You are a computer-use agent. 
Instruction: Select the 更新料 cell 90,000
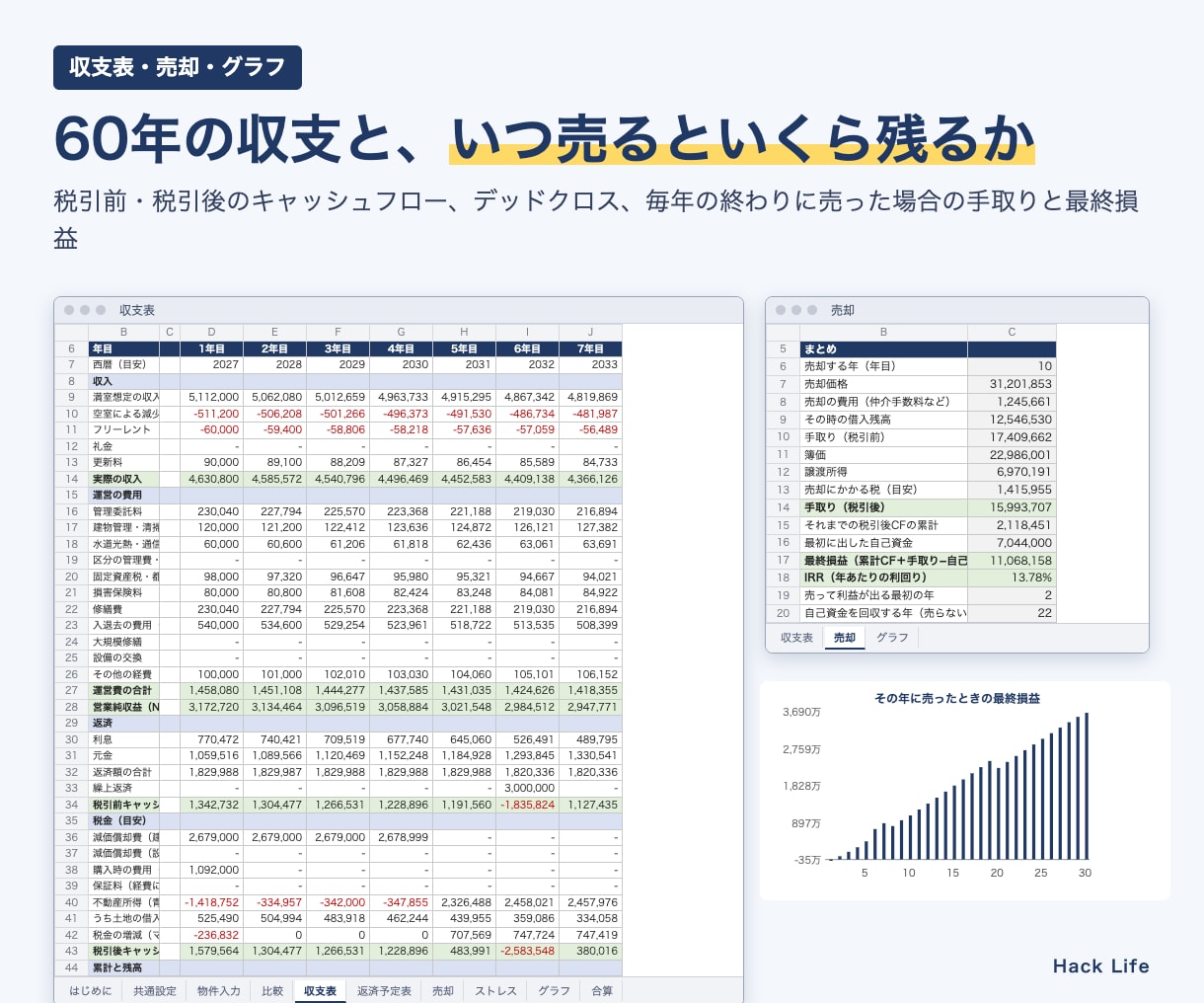pos(211,462)
